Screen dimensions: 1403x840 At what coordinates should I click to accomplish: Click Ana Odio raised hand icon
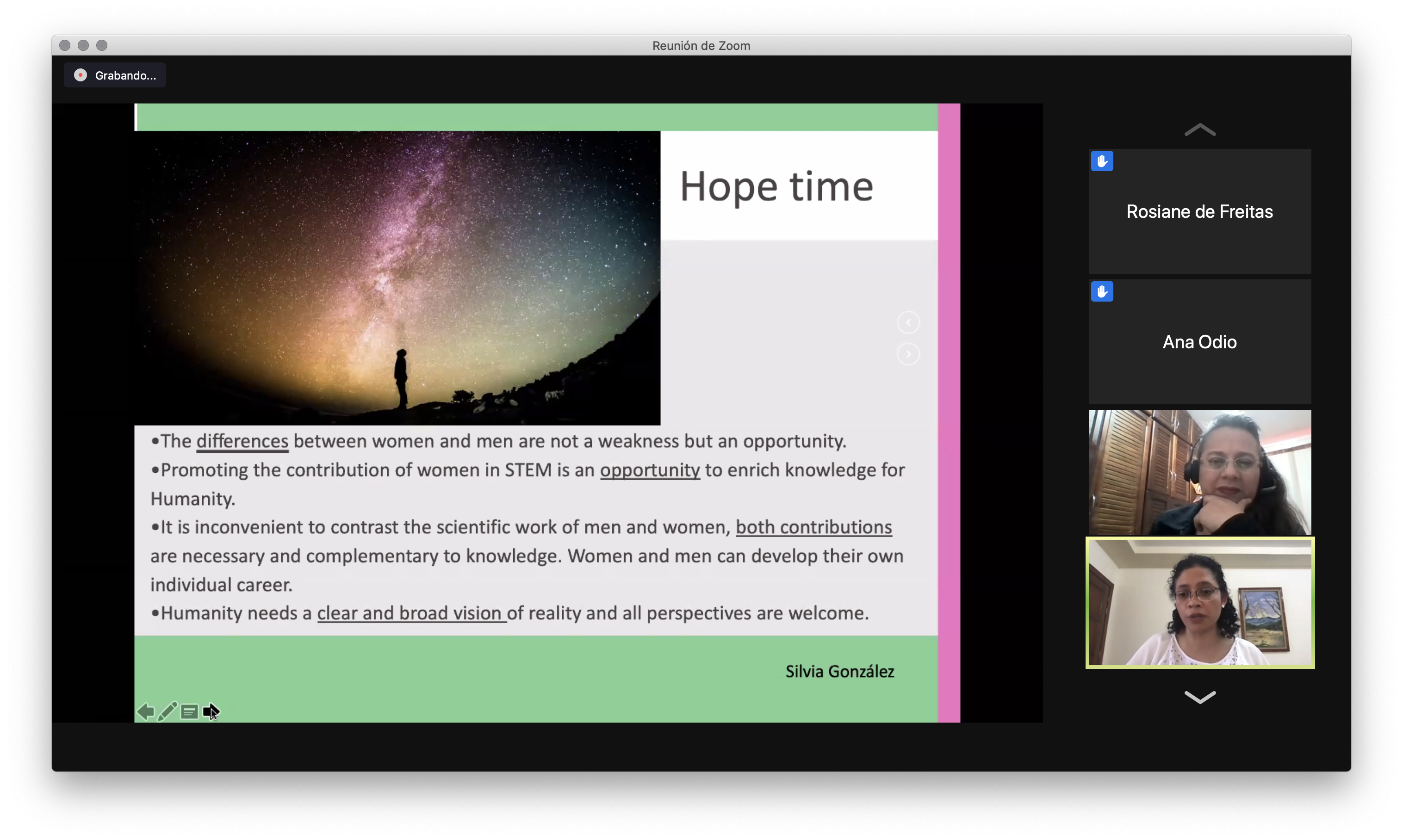click(x=1101, y=291)
